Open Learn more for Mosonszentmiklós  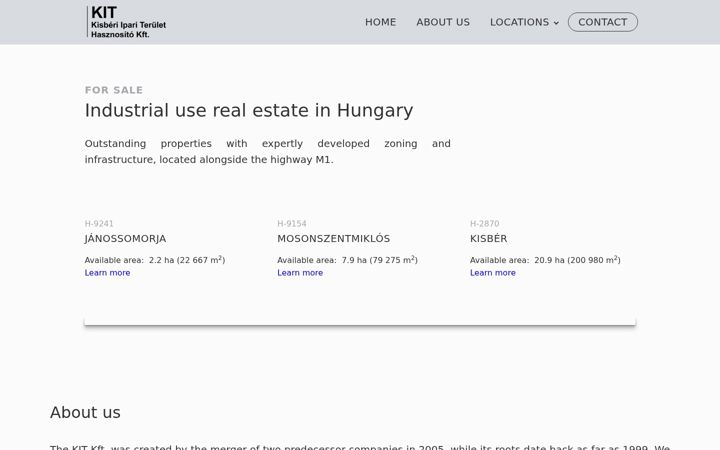click(x=300, y=273)
